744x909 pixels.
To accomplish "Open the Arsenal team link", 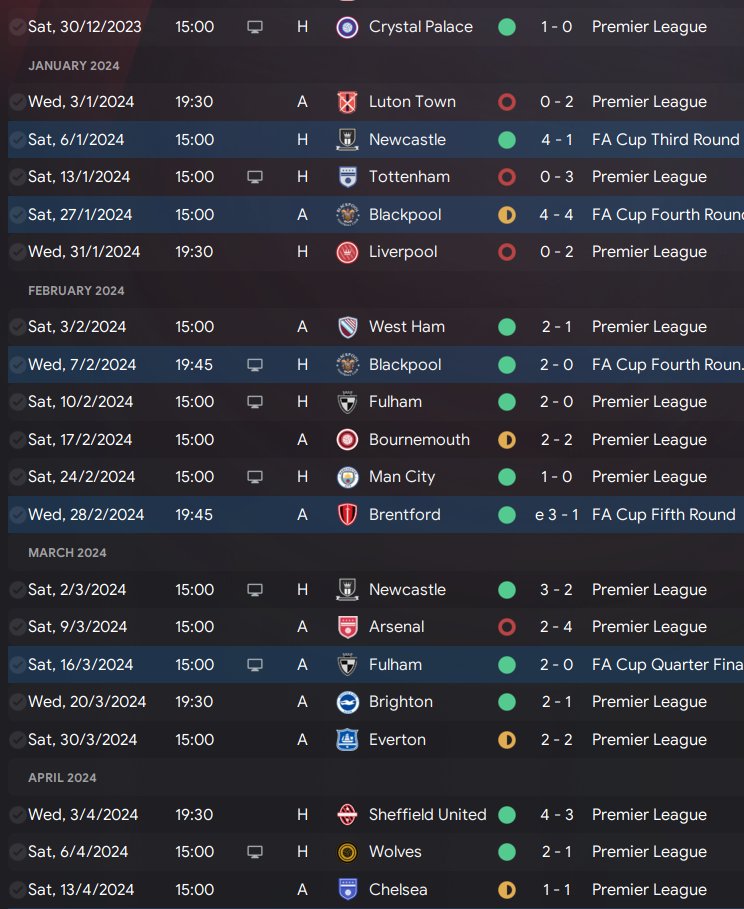I will (397, 627).
